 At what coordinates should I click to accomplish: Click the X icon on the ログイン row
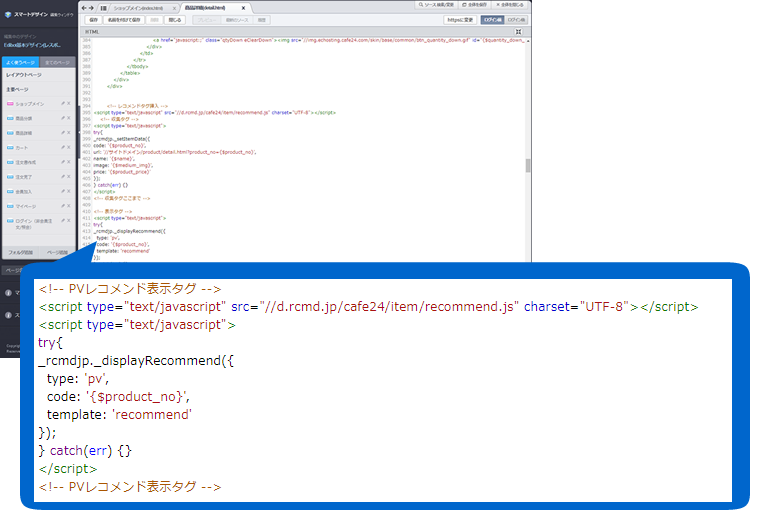coord(69,221)
